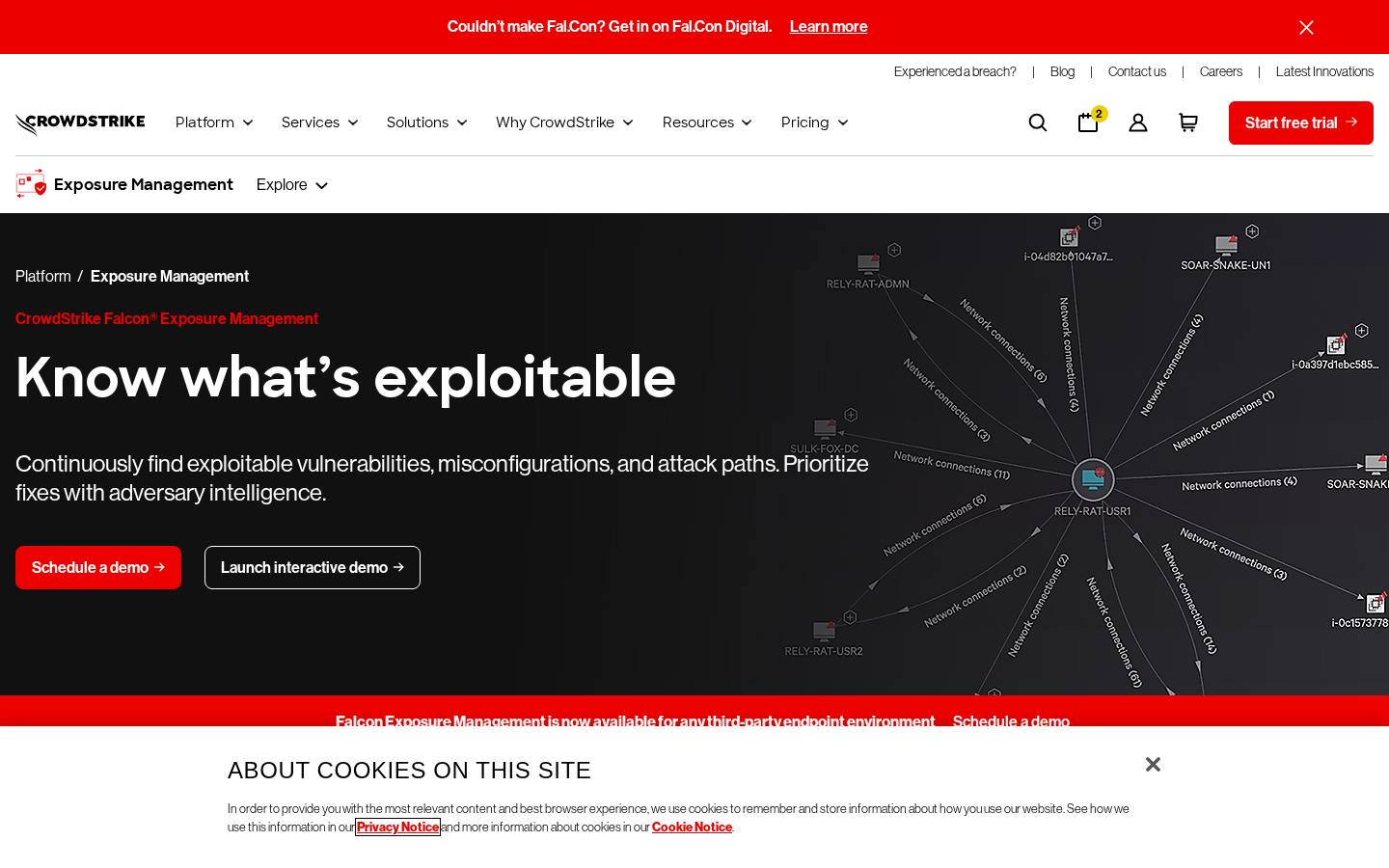This screenshot has width=1389, height=868.
Task: Click the CrowdStrike logo
Action: pyautogui.click(x=80, y=123)
